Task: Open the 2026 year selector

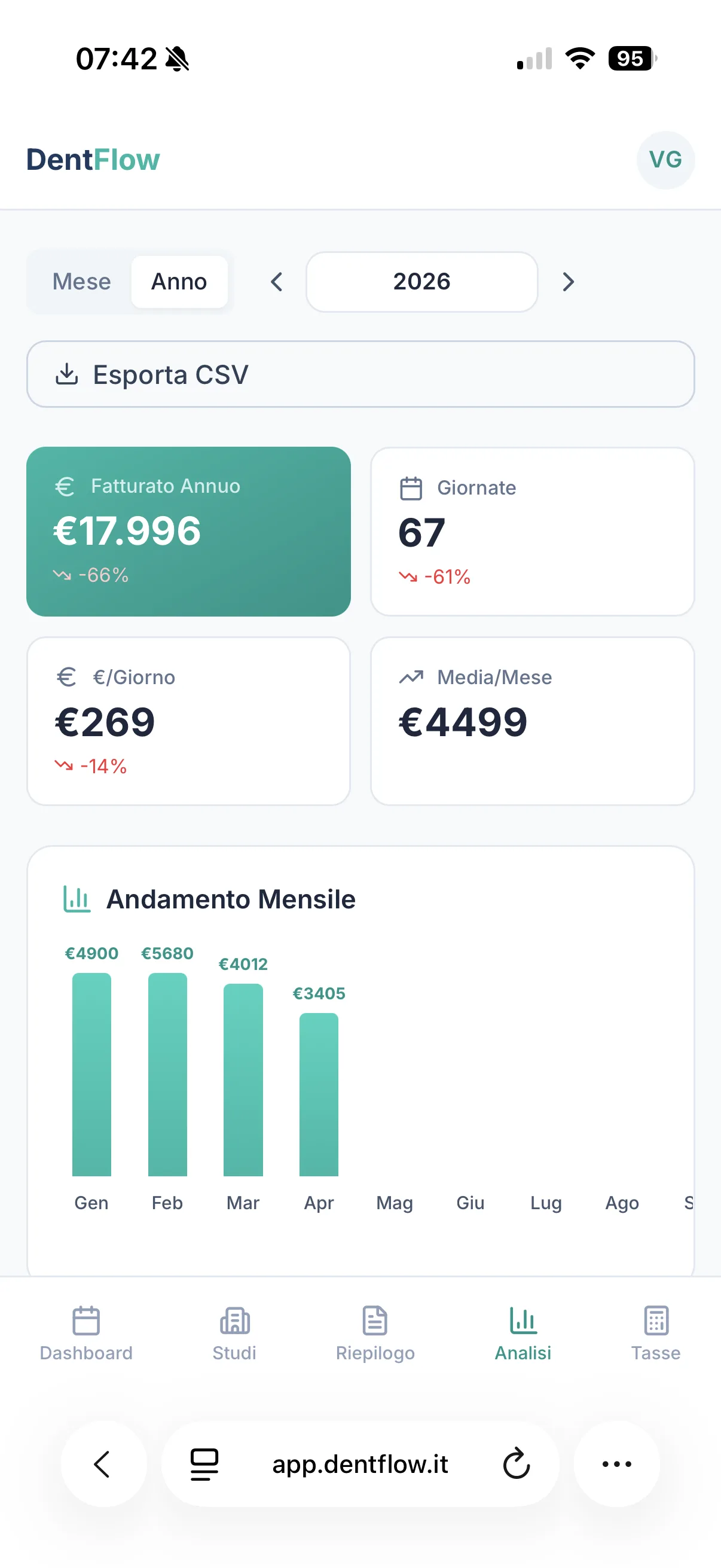Action: tap(421, 282)
